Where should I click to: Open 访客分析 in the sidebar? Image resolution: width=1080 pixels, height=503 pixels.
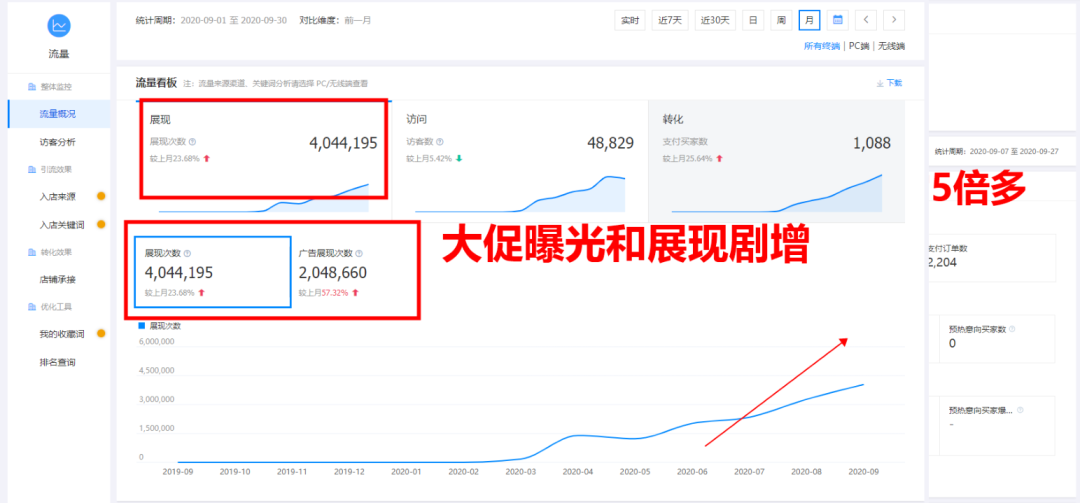tap(57, 142)
